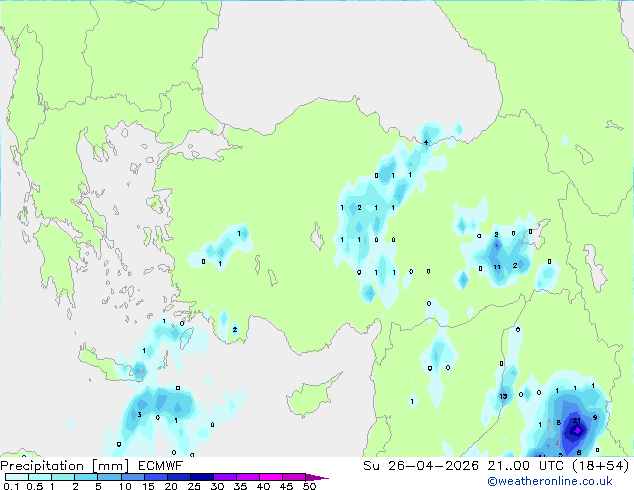Open the weatheronline.co.uk link

pyautogui.click(x=550, y=481)
